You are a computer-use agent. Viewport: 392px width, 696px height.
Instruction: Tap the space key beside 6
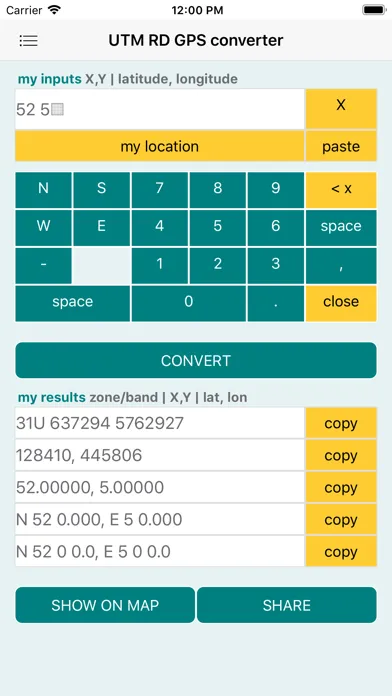tap(341, 228)
